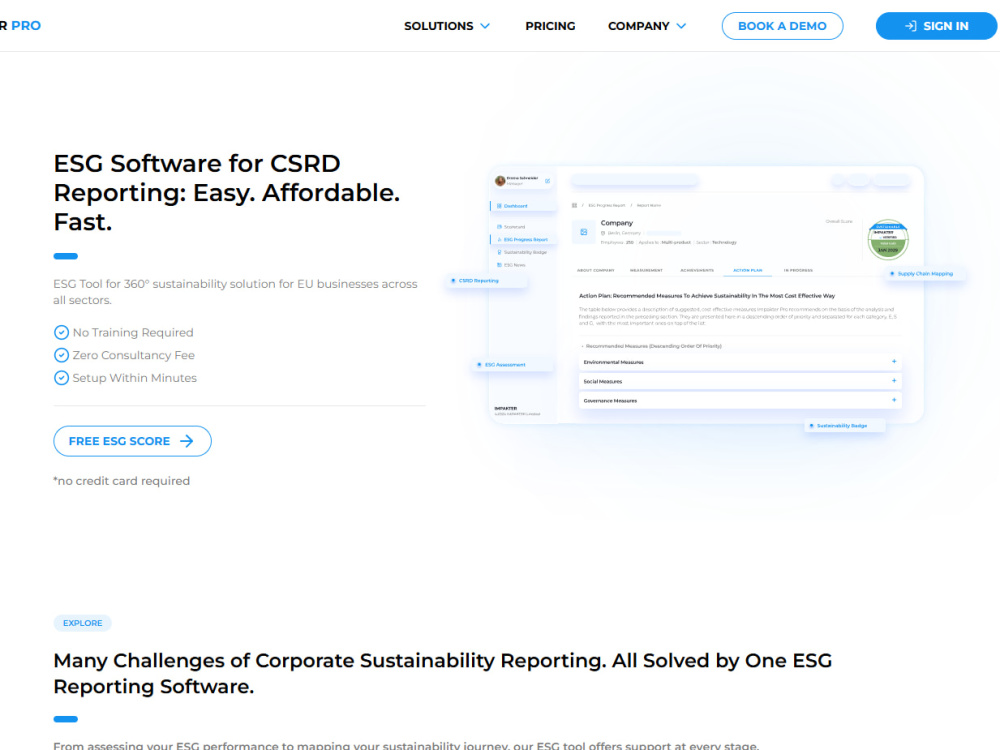Open ESG News item in preview sidebar
Screen dimensions: 1000x750
click(511, 265)
